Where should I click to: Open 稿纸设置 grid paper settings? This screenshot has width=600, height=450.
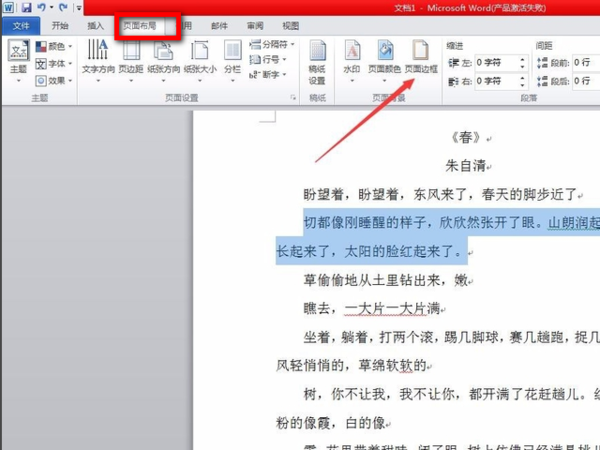pos(317,62)
